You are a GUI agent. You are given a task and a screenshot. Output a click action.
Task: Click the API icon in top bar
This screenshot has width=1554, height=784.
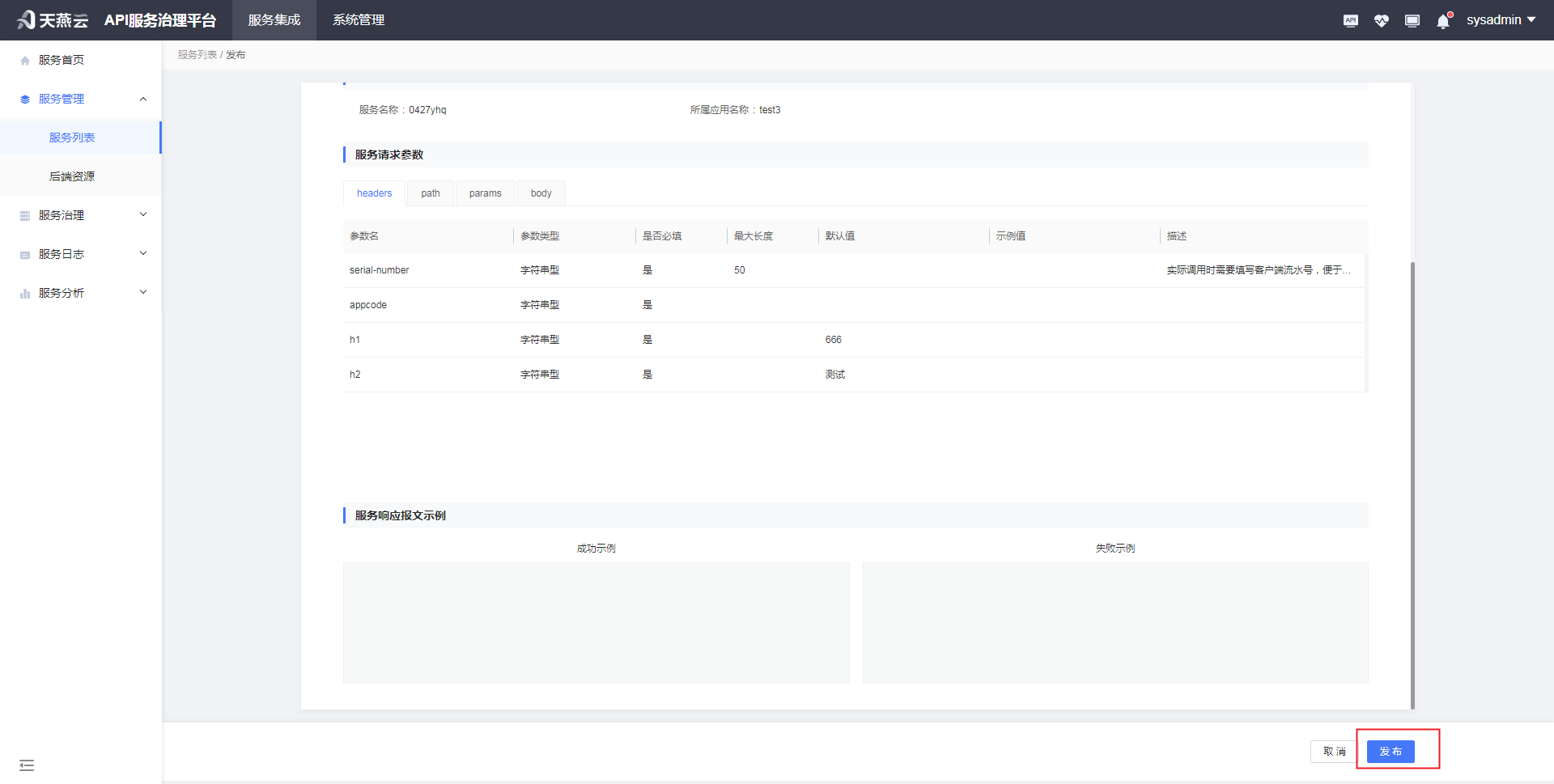coord(1350,20)
